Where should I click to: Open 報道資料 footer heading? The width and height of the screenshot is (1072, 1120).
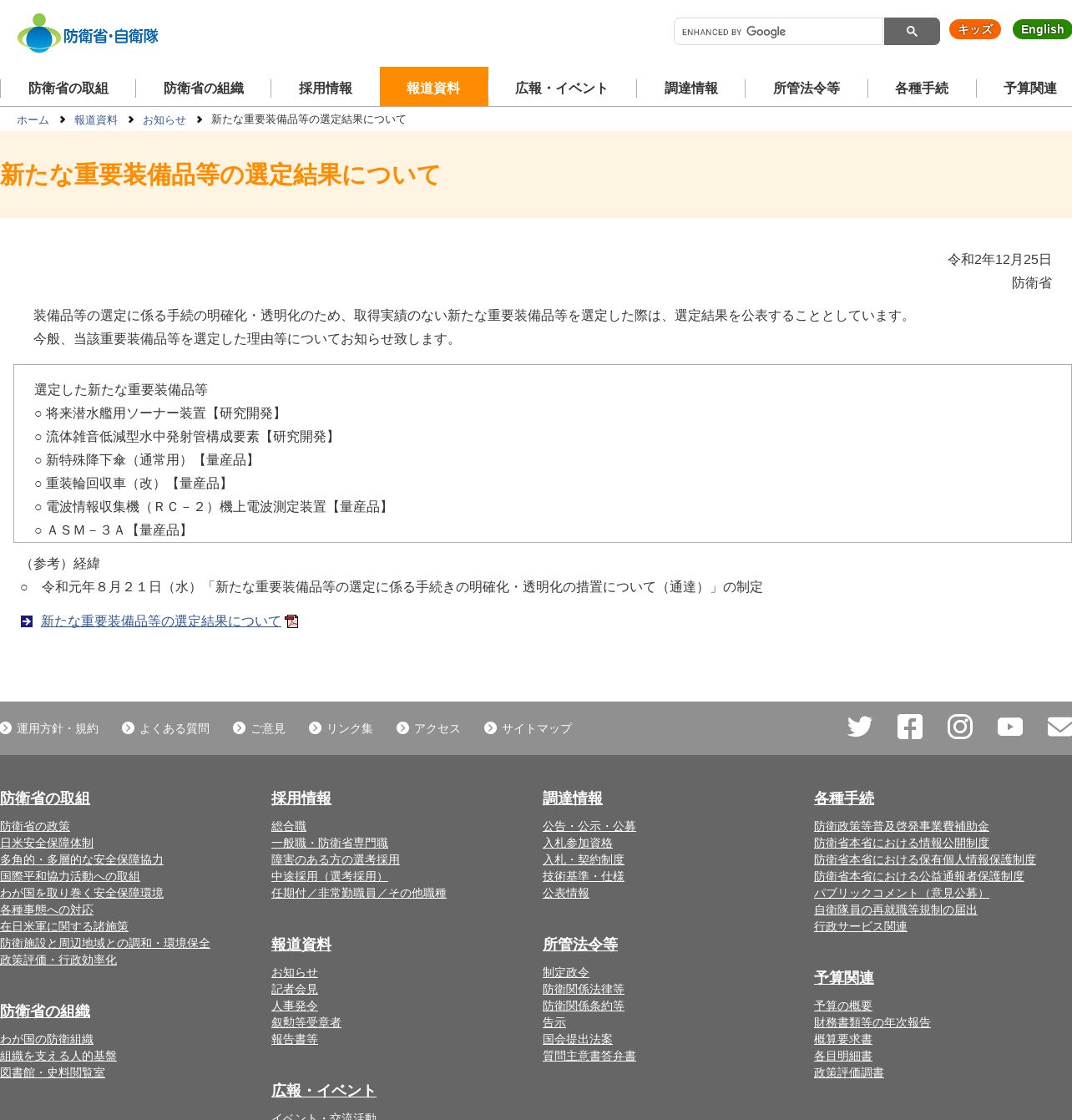coord(301,945)
